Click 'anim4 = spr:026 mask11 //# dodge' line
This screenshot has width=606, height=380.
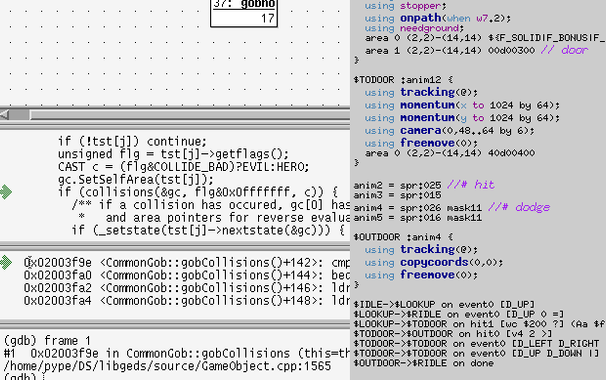451,208
